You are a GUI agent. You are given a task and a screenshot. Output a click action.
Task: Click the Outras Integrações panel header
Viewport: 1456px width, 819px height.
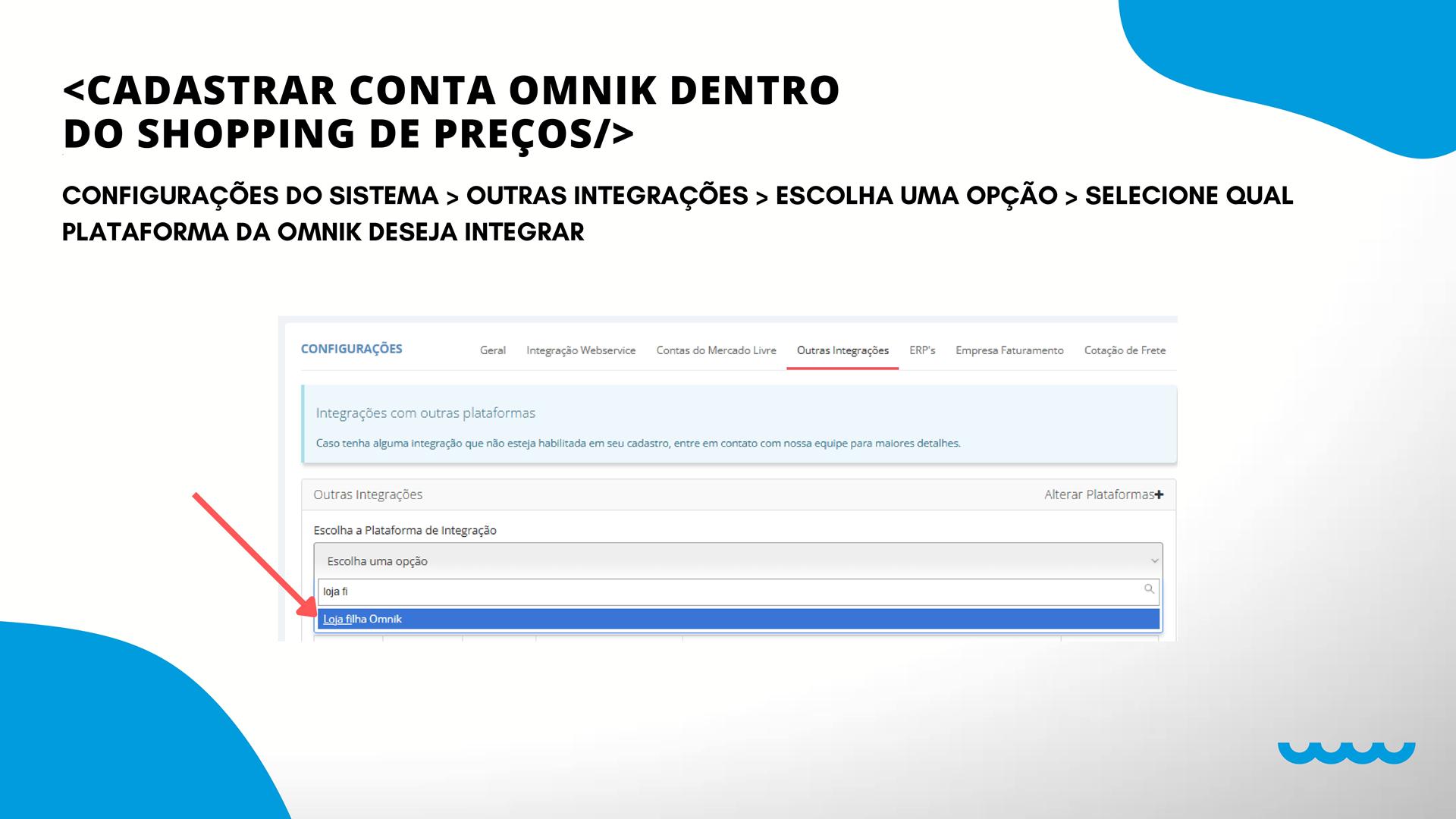pyautogui.click(x=369, y=494)
